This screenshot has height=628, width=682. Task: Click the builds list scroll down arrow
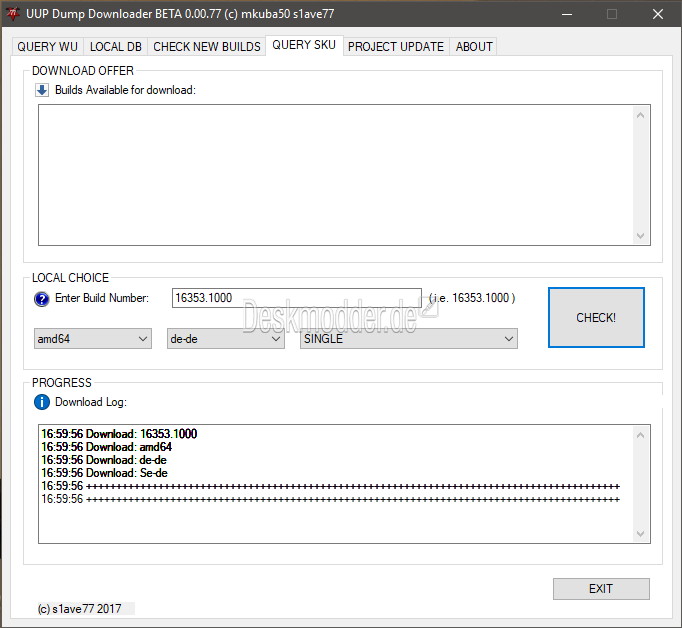(640, 235)
